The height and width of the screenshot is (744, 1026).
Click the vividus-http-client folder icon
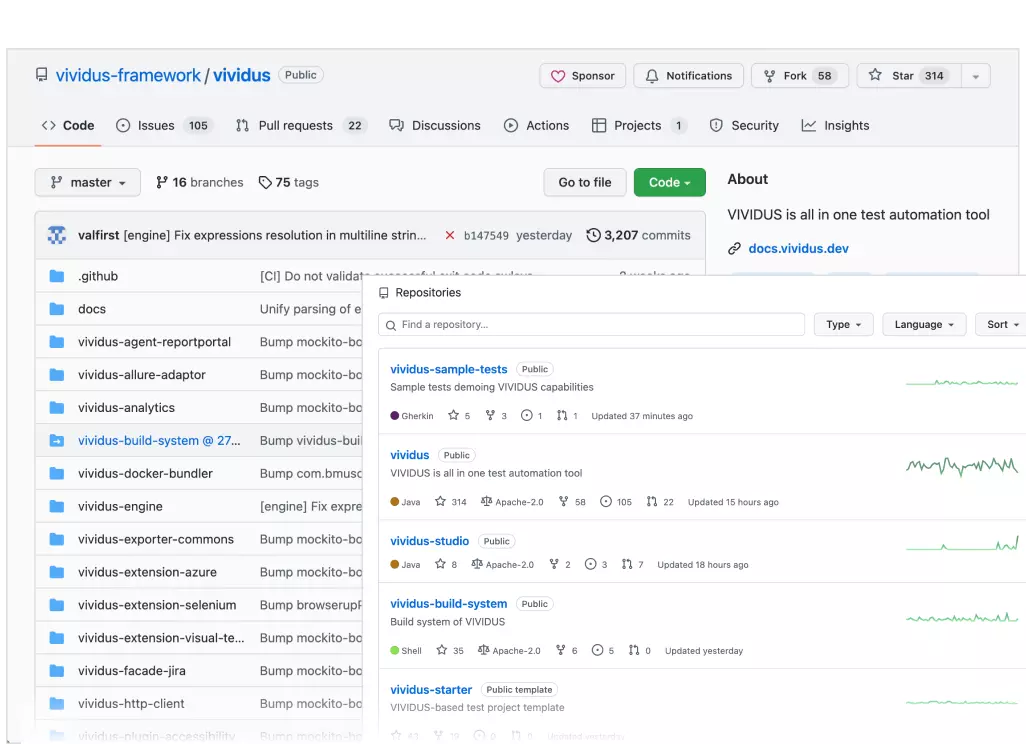tap(57, 703)
